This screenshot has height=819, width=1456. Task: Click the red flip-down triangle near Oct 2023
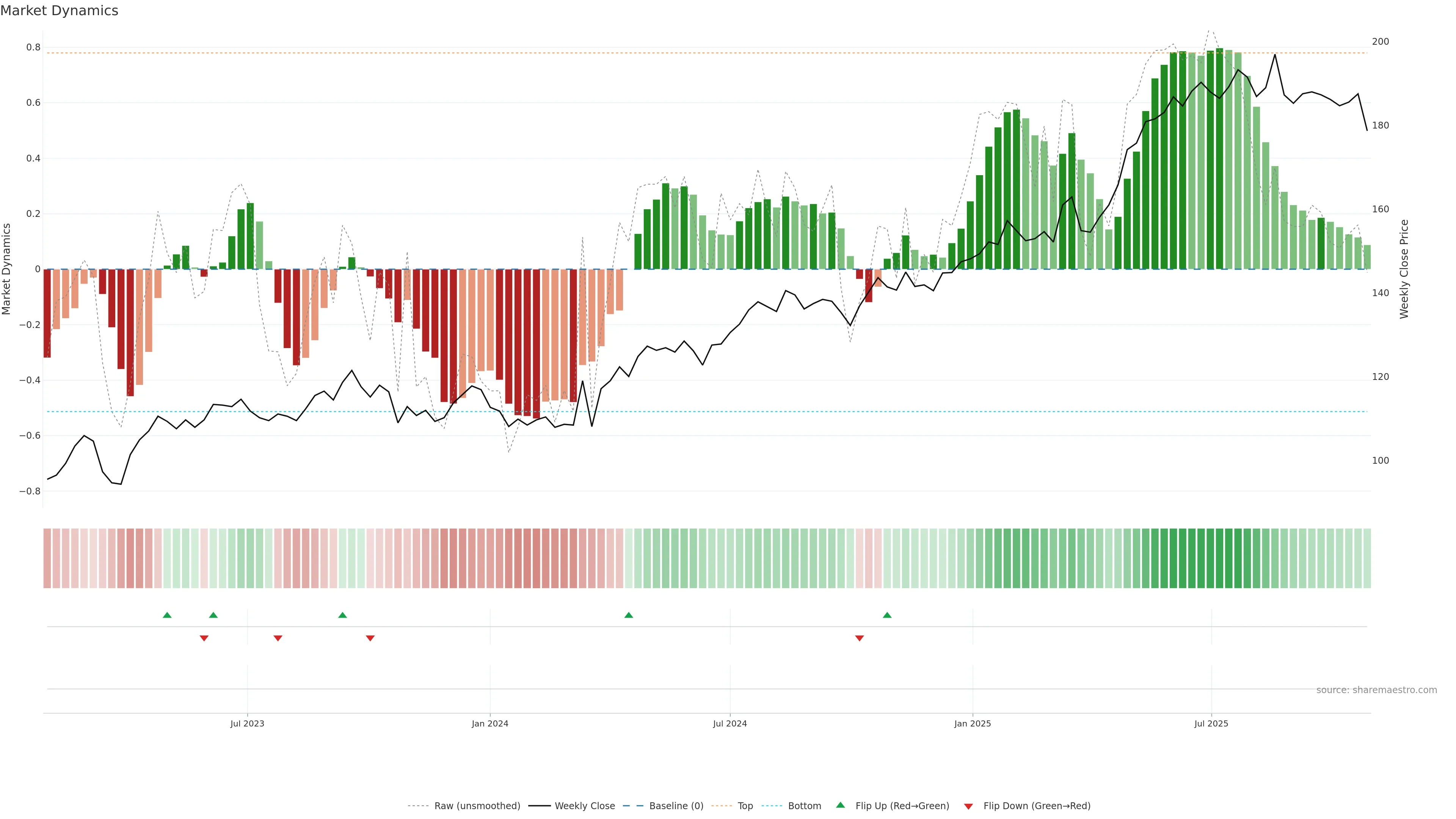tap(370, 638)
